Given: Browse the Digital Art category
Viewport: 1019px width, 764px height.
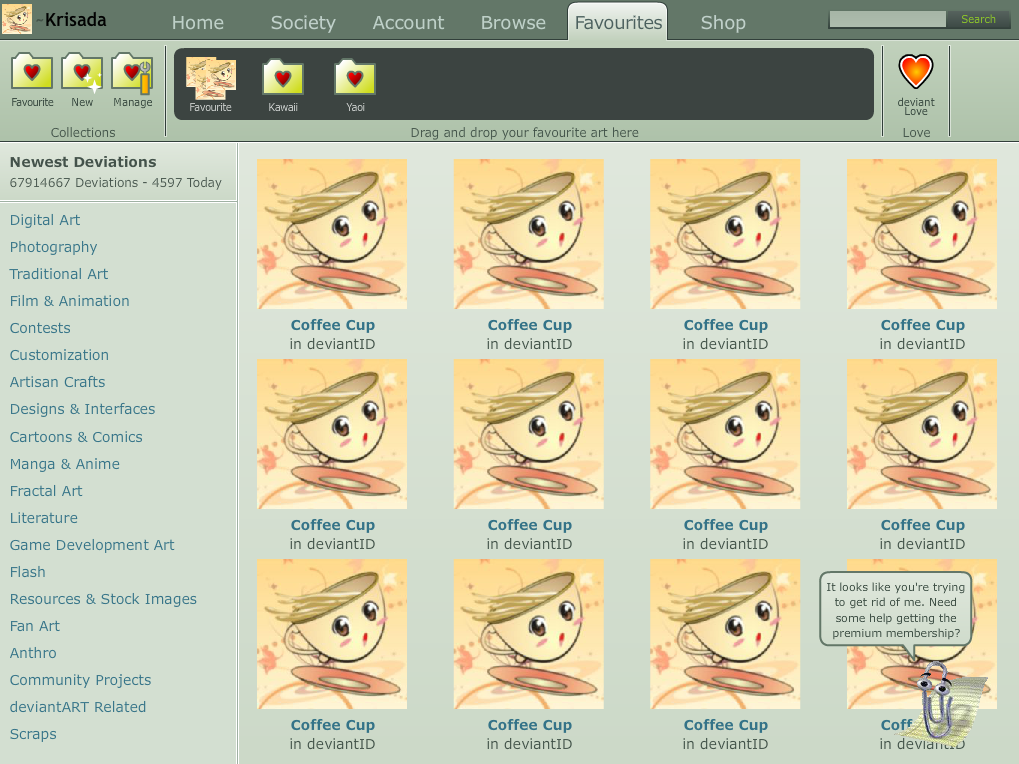Looking at the screenshot, I should pos(45,220).
